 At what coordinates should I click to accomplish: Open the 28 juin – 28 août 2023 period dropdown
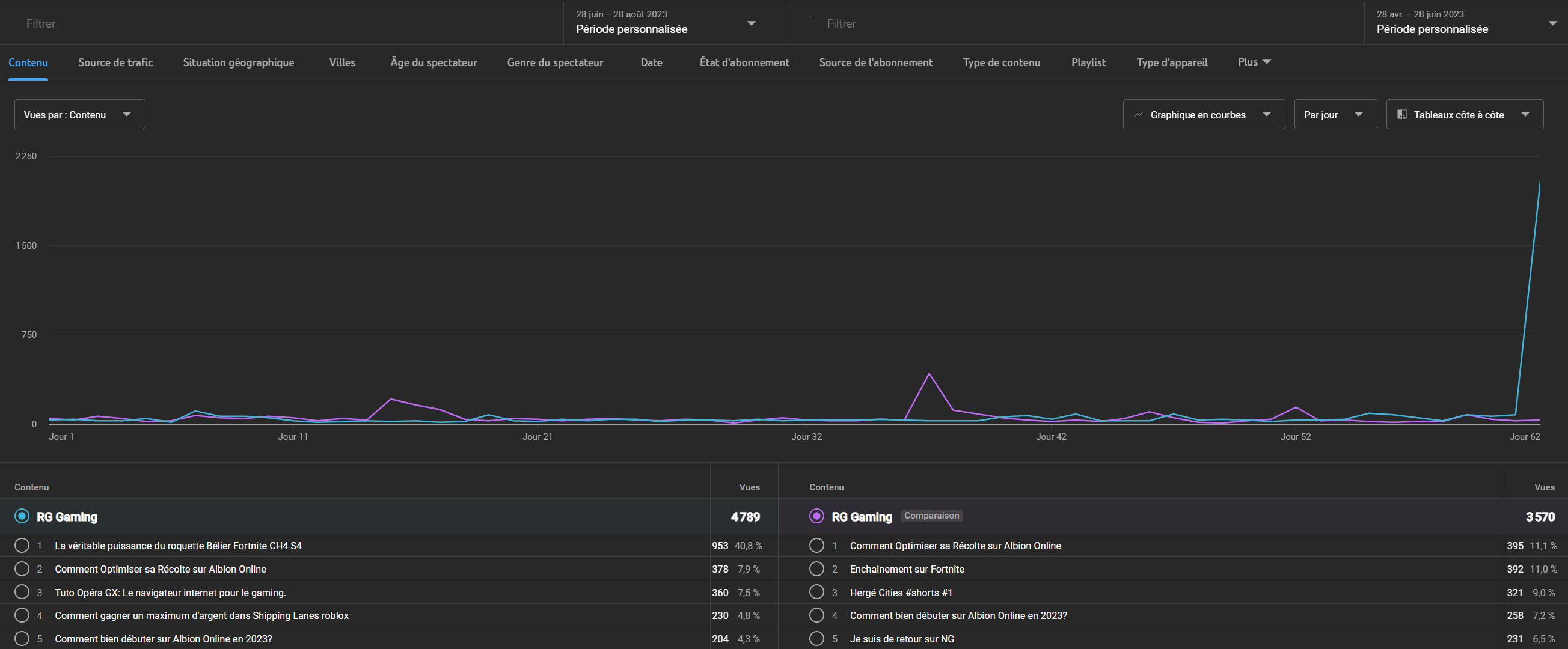673,22
